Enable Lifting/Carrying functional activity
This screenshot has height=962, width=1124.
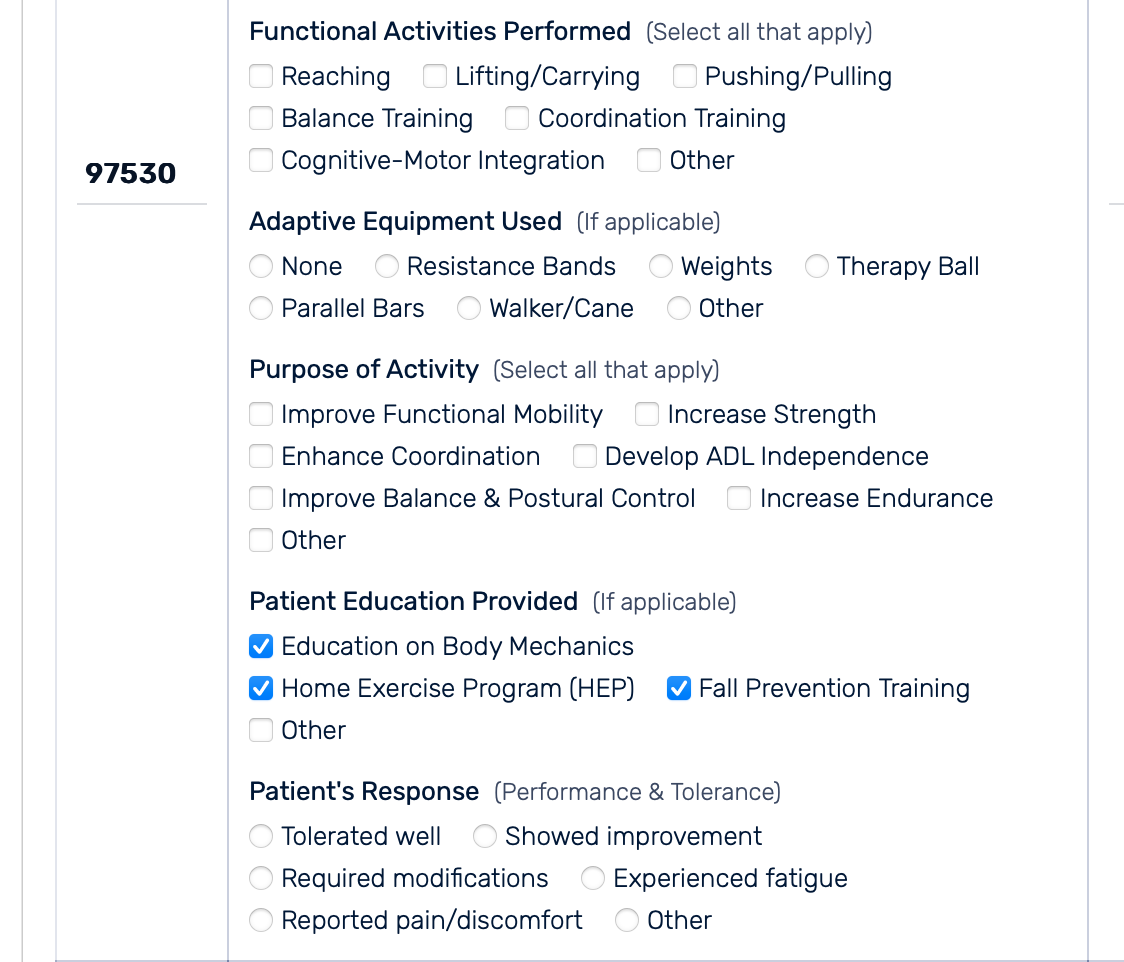point(435,77)
